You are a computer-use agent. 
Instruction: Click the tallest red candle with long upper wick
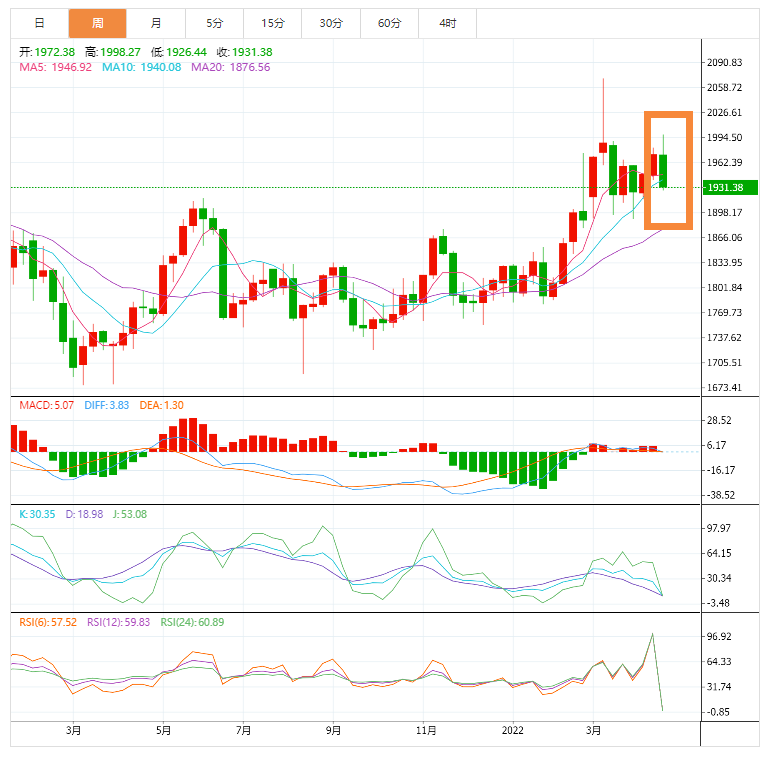603,148
